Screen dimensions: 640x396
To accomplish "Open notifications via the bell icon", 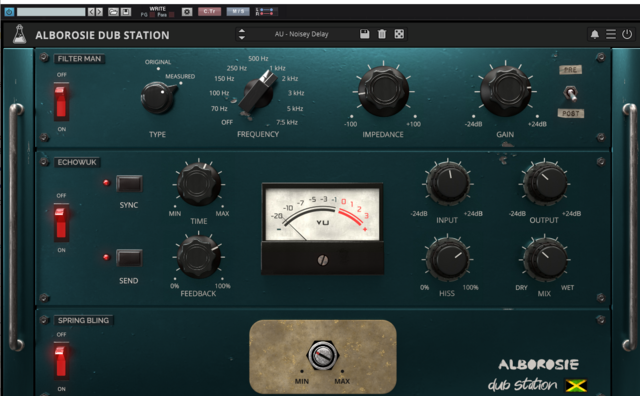I will tap(595, 35).
